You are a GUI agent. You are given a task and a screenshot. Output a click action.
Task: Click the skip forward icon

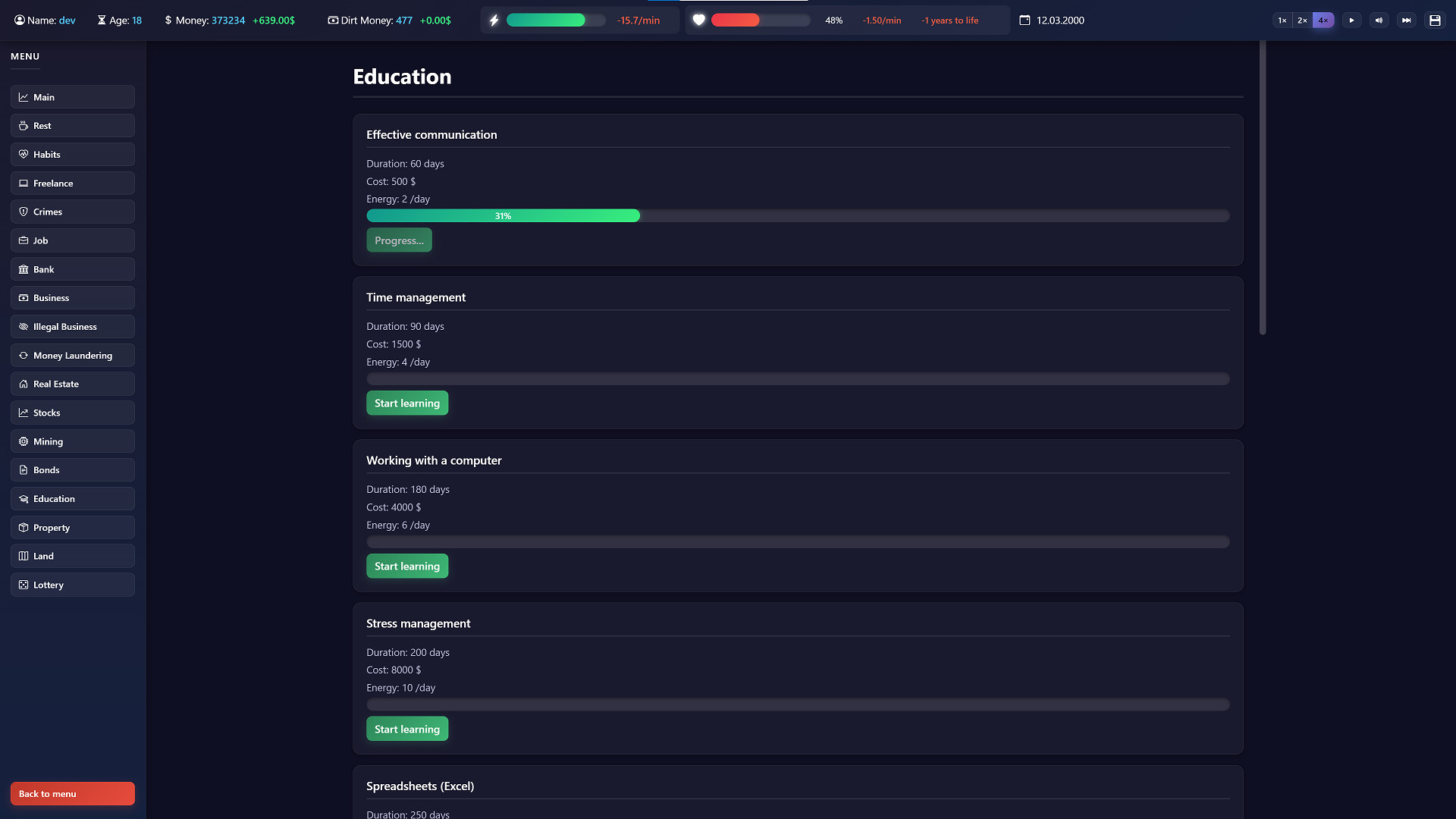(x=1407, y=20)
